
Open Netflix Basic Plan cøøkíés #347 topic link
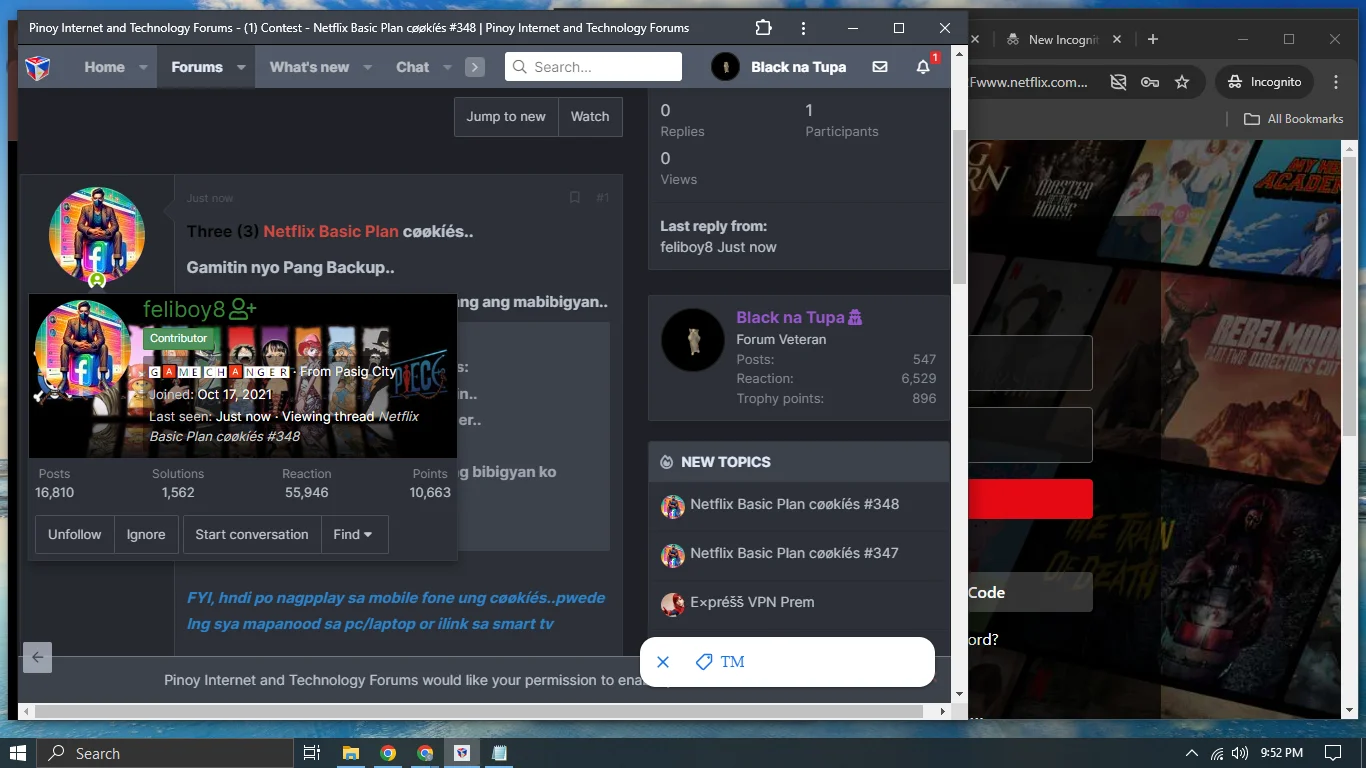[x=794, y=553]
